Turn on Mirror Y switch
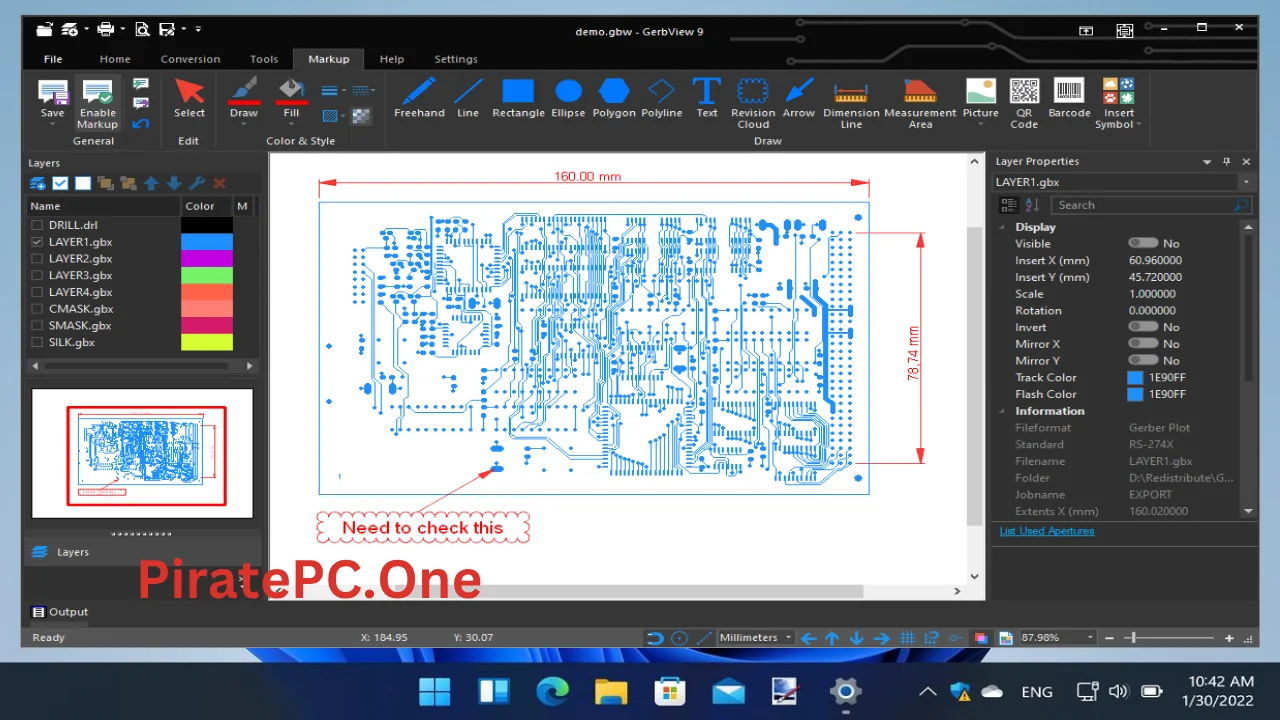This screenshot has width=1280, height=720. tap(1143, 360)
